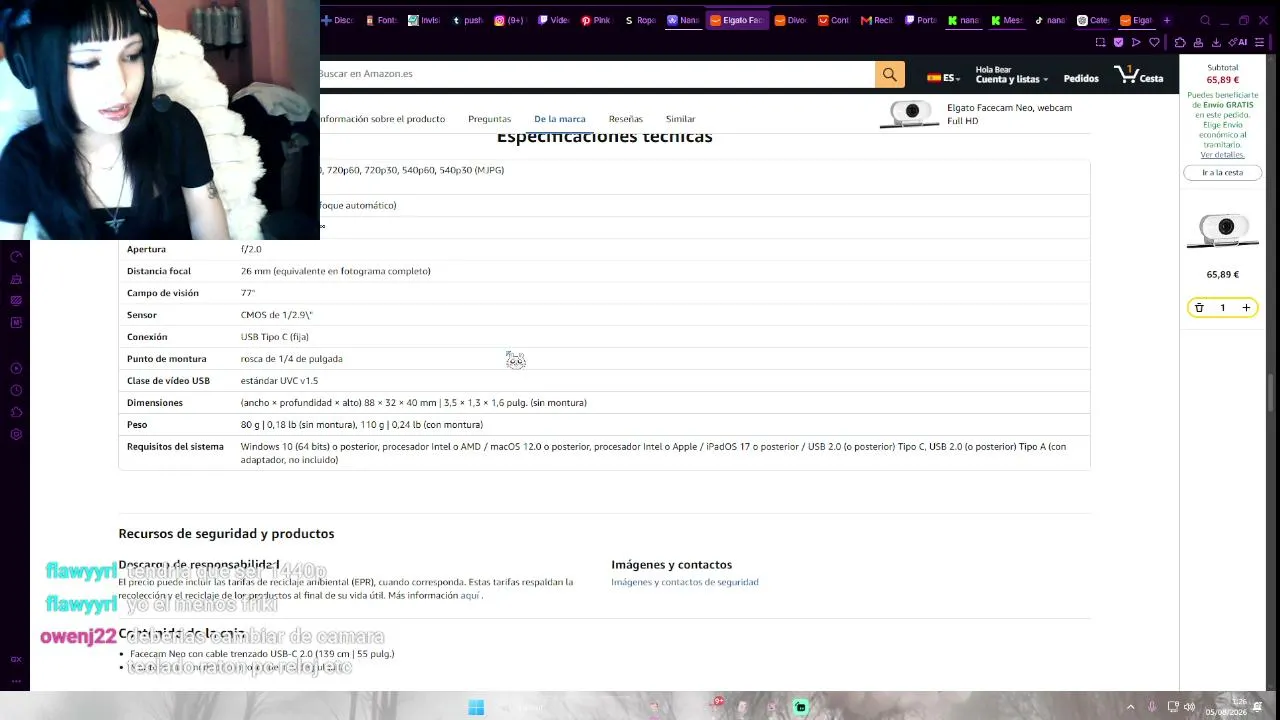Click the aquí link in disclaimer text

coord(470,596)
